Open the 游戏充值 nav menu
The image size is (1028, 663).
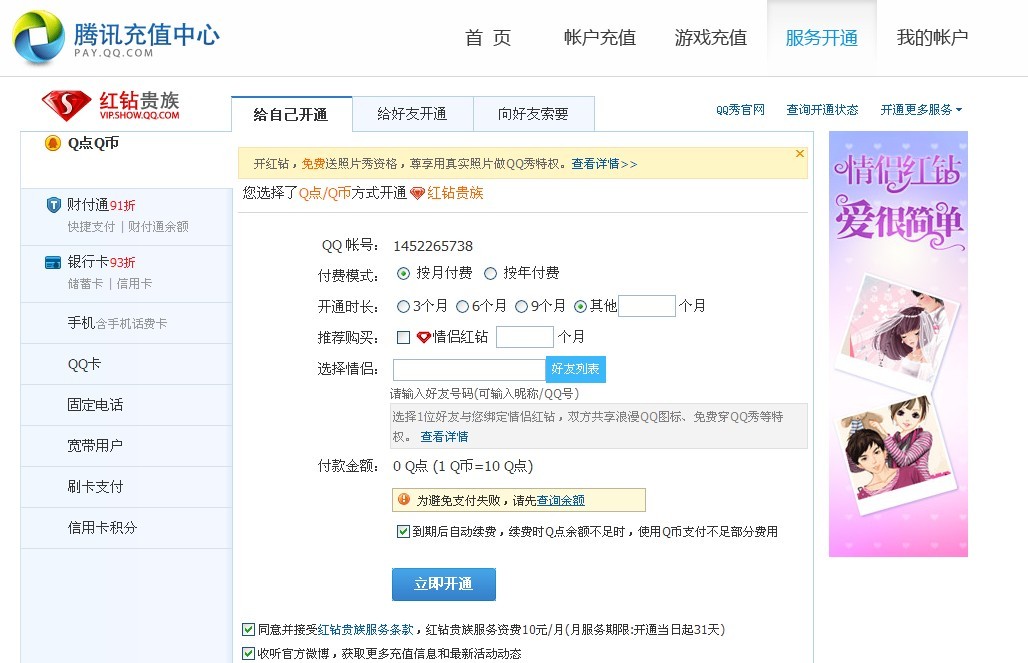click(710, 38)
